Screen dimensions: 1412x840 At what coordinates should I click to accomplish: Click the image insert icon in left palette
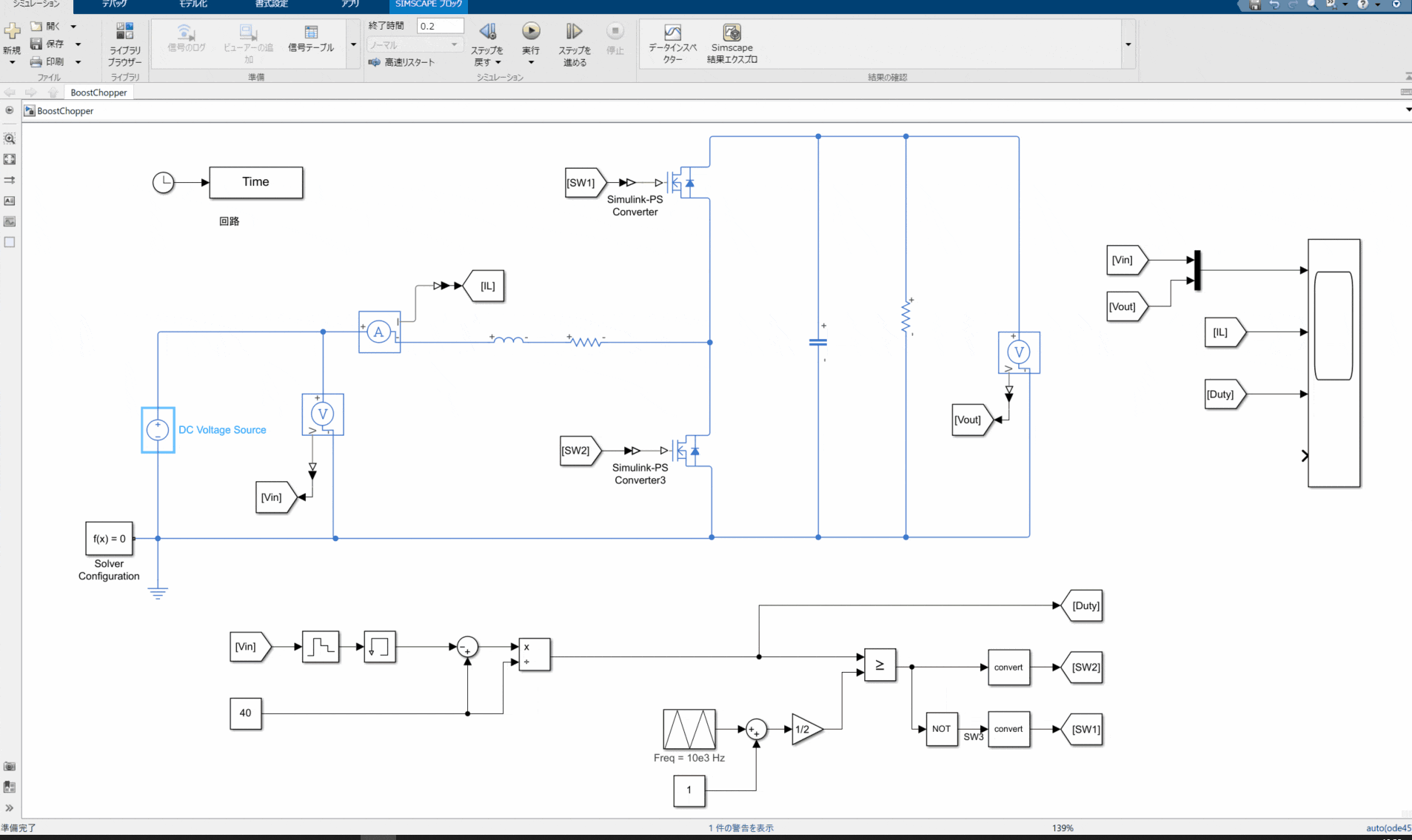pos(10,221)
